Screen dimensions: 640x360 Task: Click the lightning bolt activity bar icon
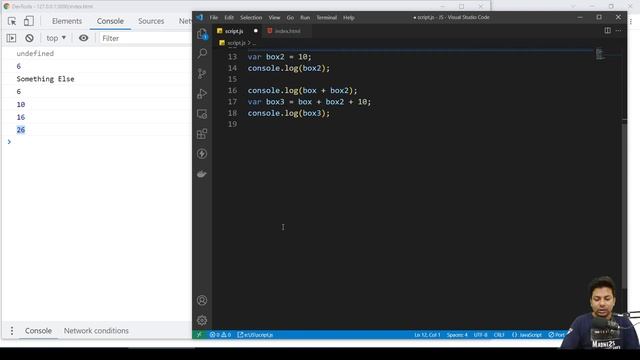[202, 154]
